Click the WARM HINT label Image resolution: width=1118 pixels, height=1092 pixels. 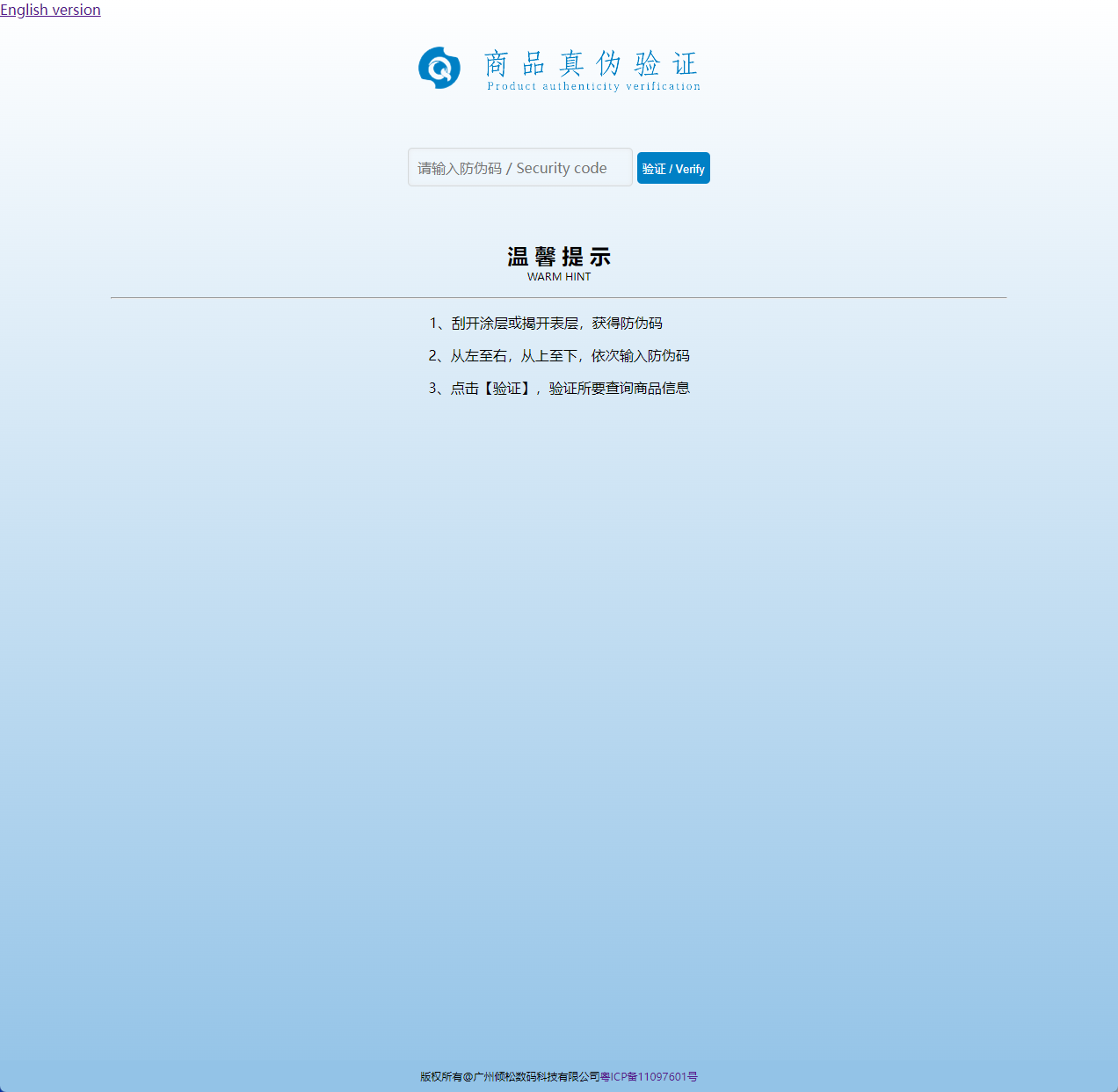coord(559,277)
